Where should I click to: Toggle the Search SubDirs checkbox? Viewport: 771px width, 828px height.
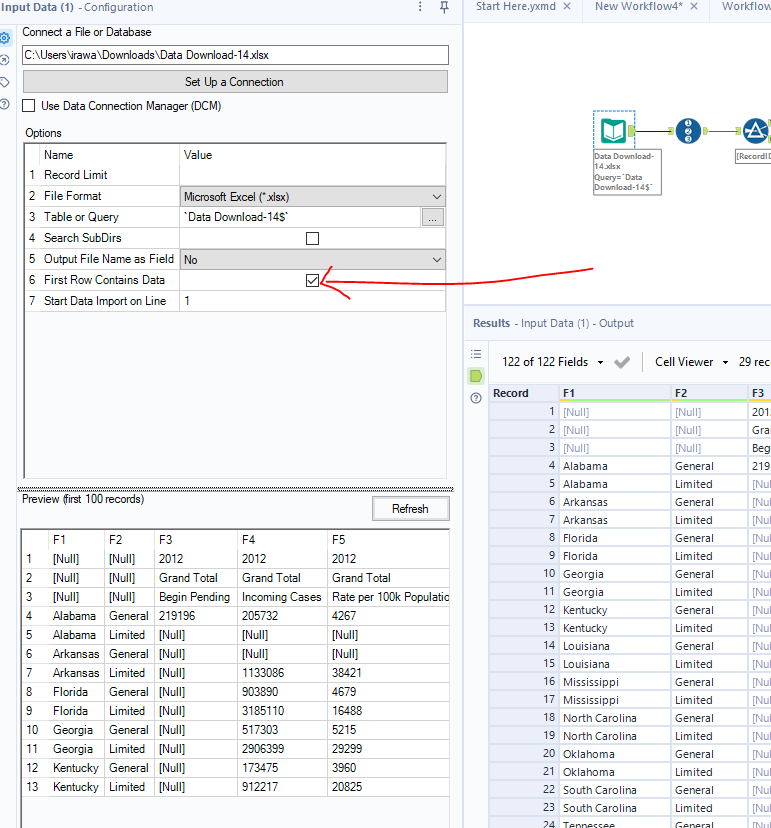312,238
